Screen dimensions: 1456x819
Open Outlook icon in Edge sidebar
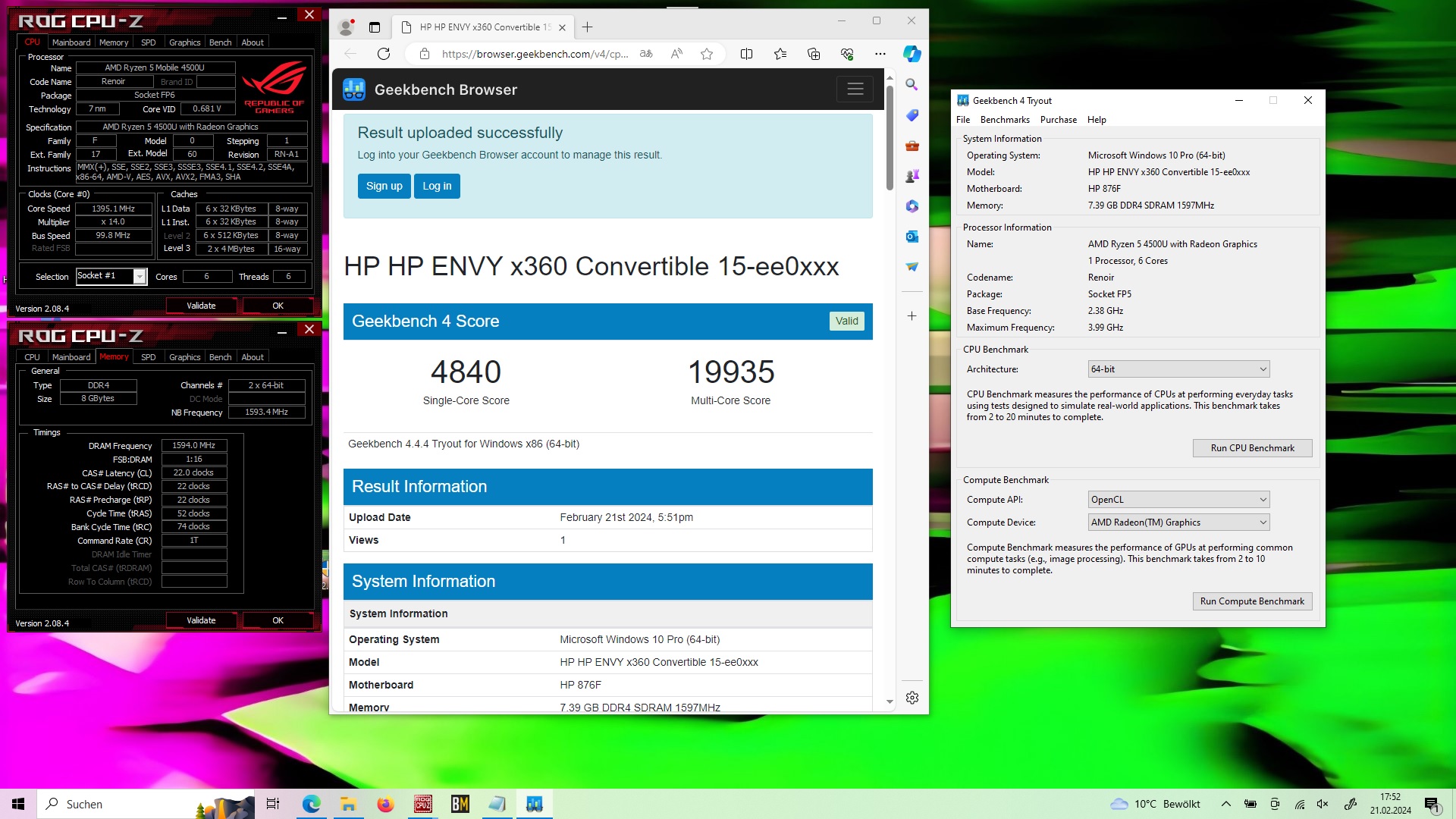pyautogui.click(x=912, y=237)
